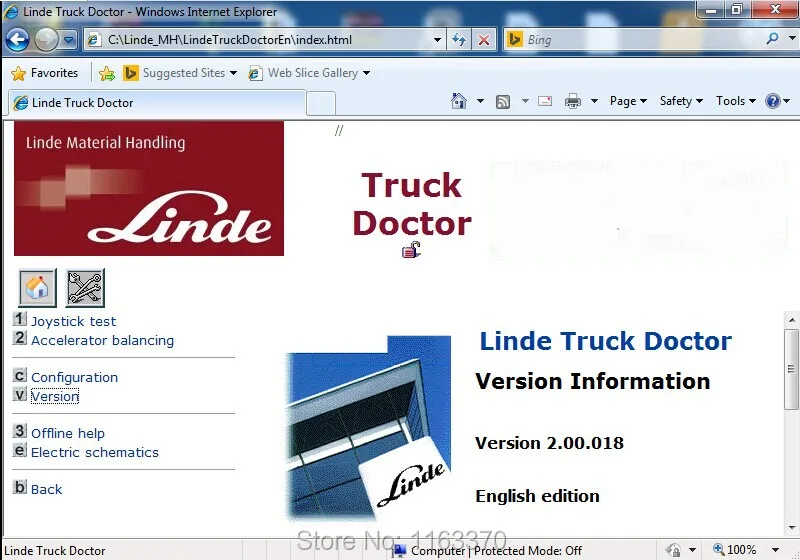Click the Help question mark icon

772,101
